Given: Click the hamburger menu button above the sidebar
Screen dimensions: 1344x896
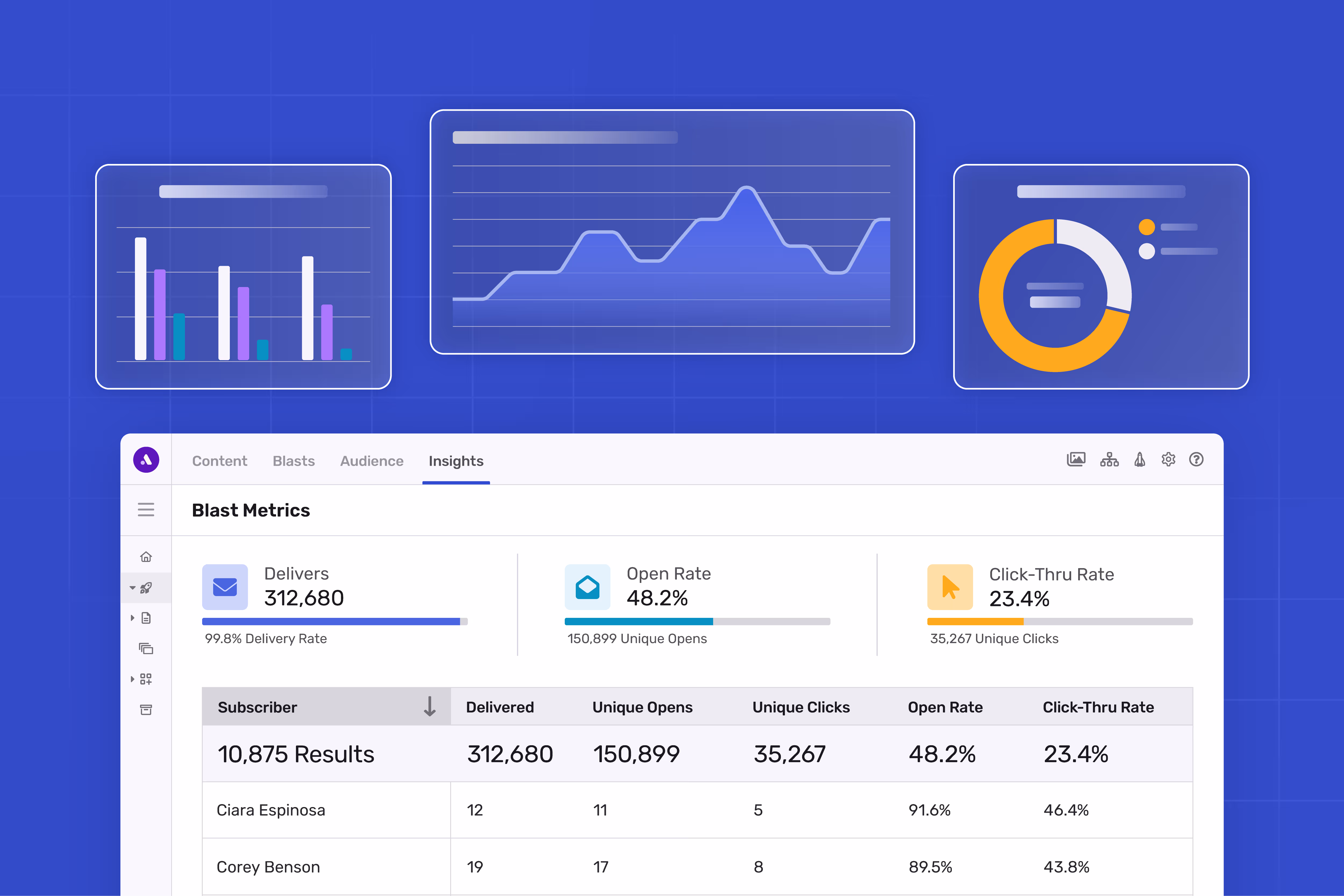Looking at the screenshot, I should tap(146, 510).
